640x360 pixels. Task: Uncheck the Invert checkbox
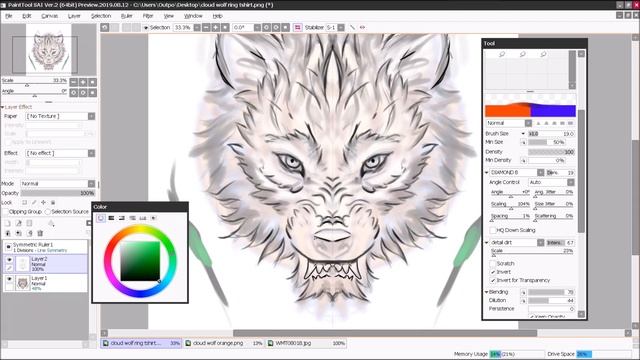[493, 272]
